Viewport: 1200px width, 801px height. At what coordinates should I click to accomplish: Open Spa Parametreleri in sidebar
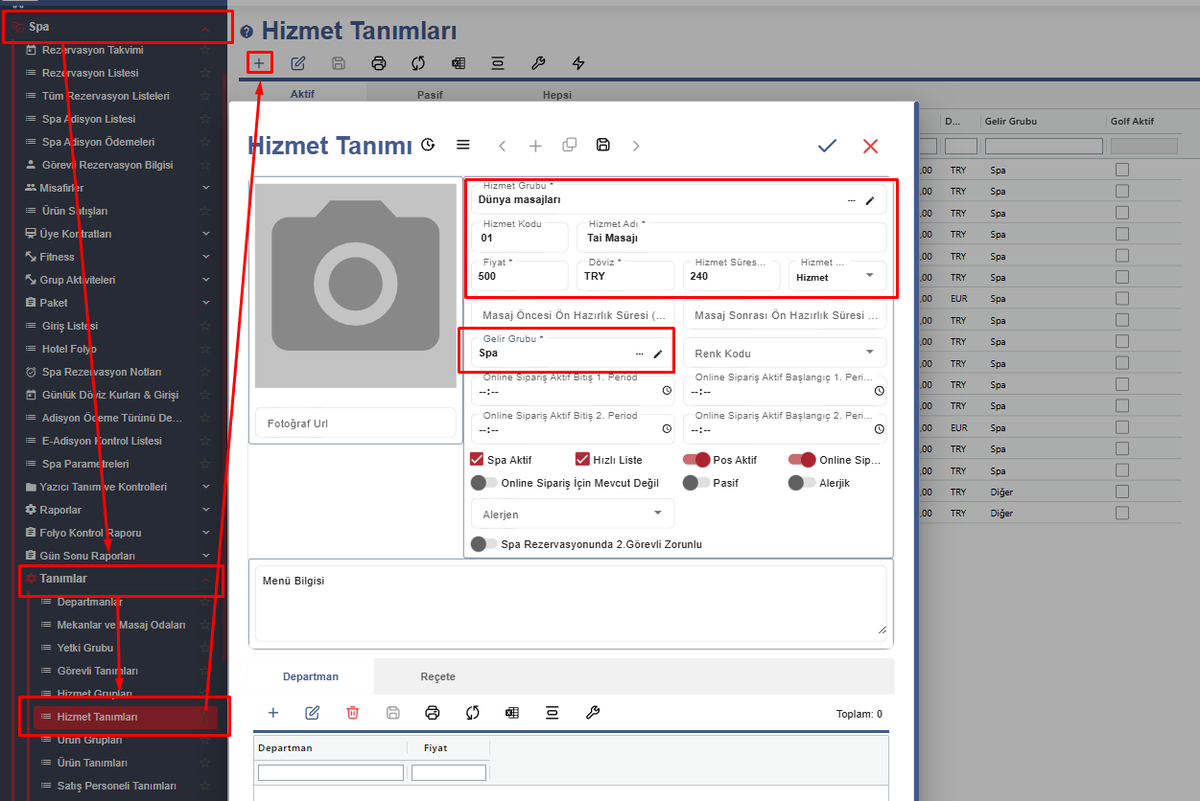coord(85,464)
